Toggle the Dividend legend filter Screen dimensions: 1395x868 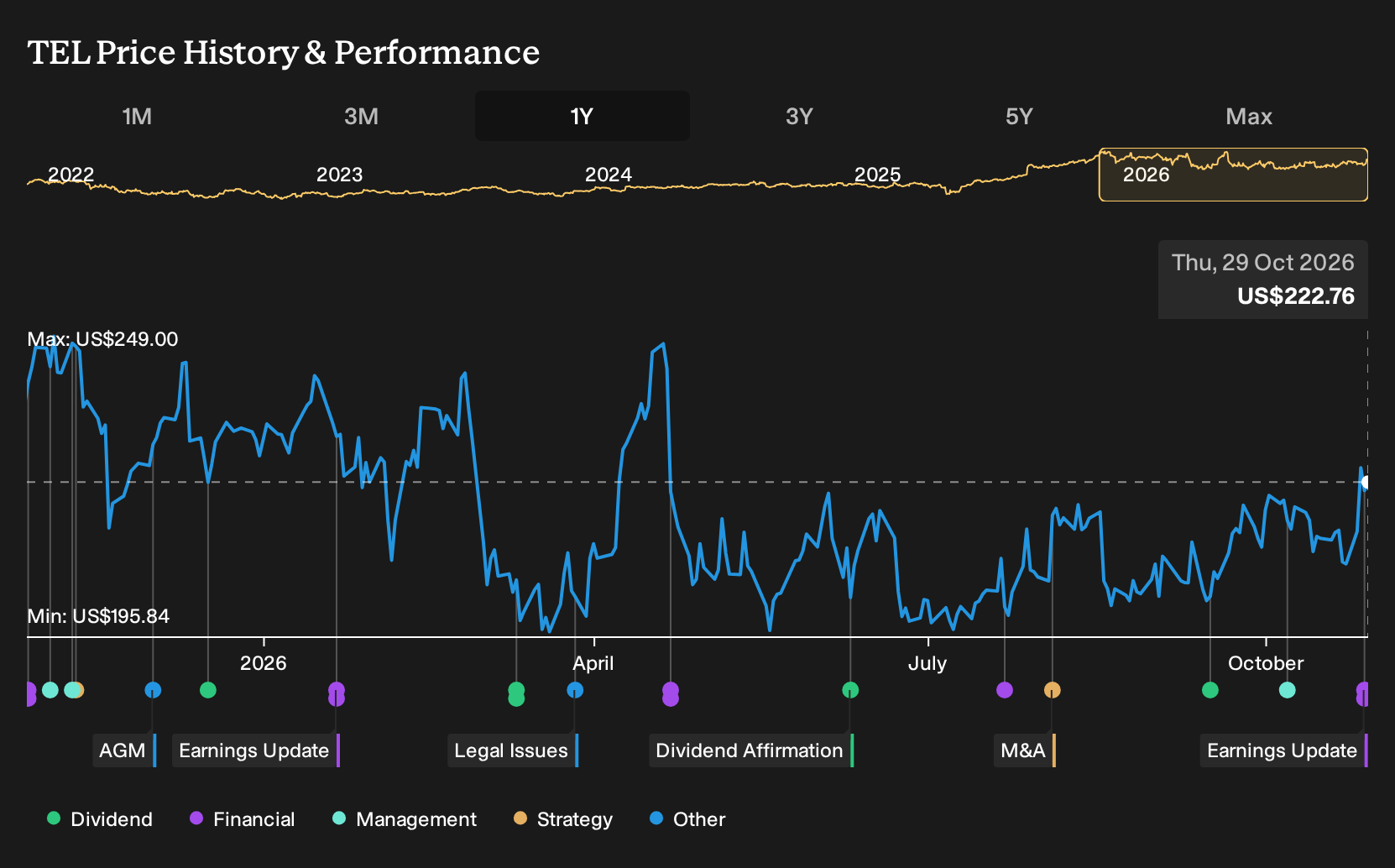[100, 819]
